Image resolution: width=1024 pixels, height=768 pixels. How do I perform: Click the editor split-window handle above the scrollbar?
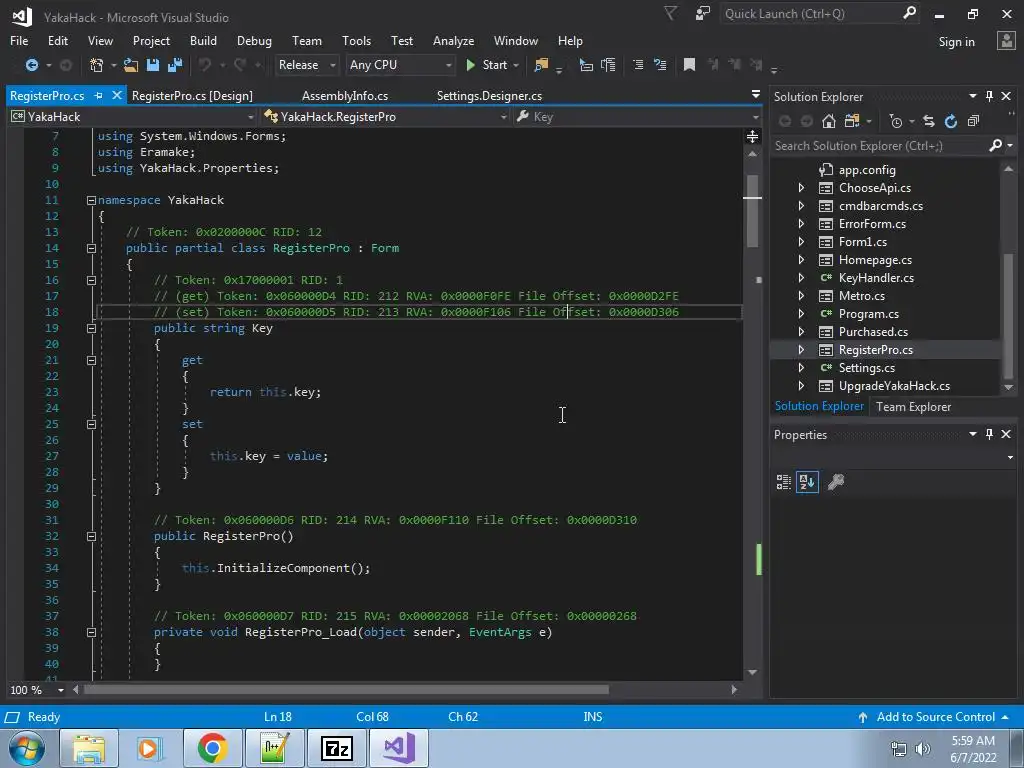coord(752,136)
